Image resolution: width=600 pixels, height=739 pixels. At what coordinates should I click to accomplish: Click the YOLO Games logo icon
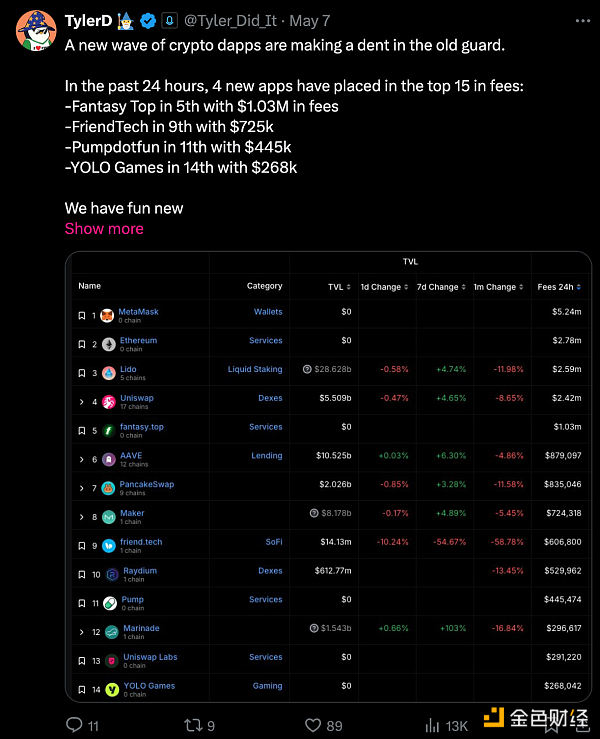tap(112, 689)
